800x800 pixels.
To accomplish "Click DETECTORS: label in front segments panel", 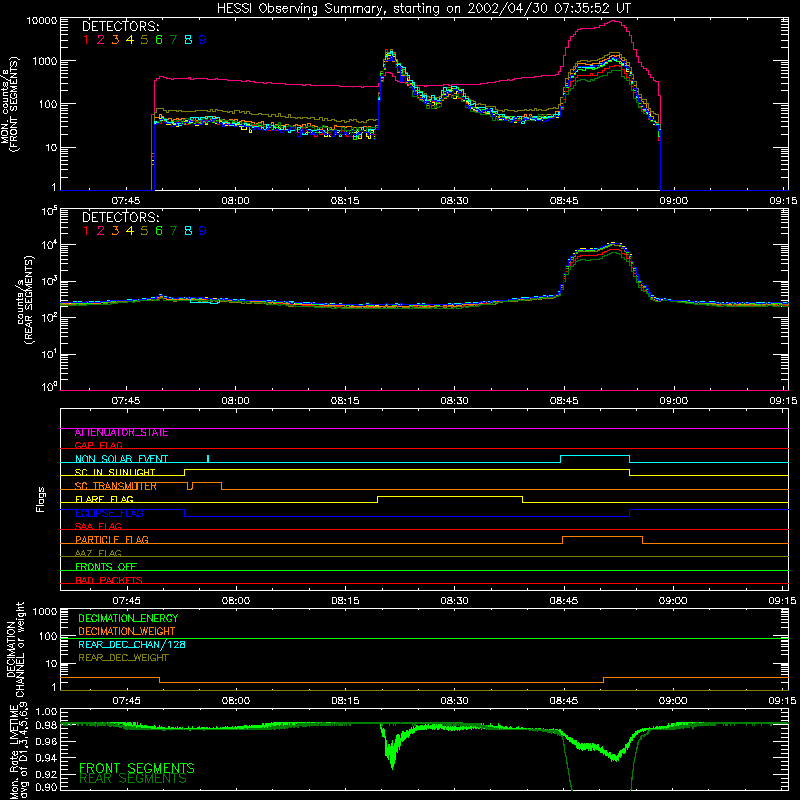I will point(121,27).
